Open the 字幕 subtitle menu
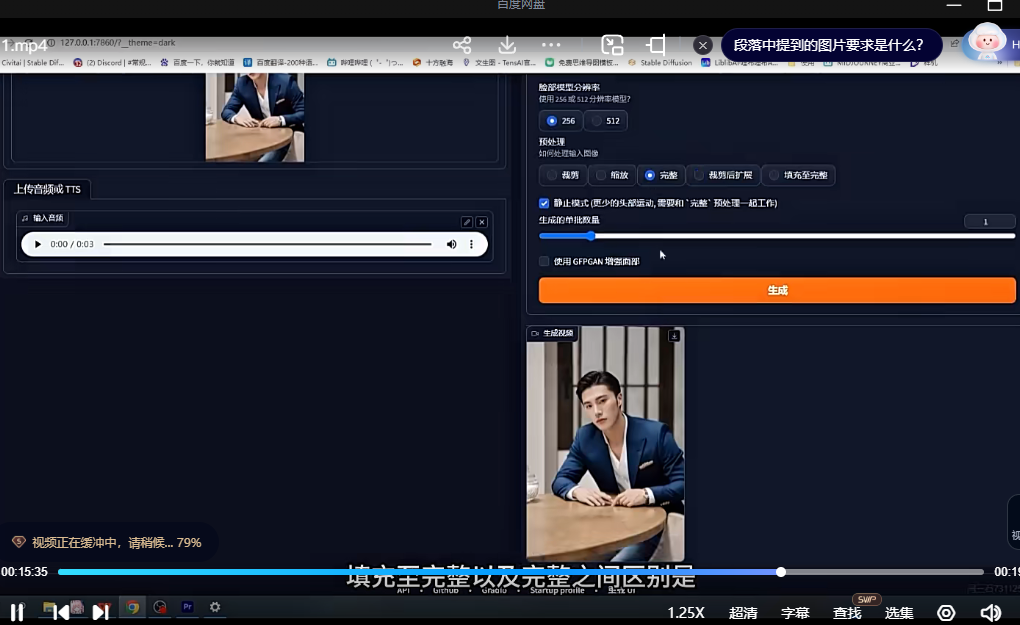 [x=795, y=613]
